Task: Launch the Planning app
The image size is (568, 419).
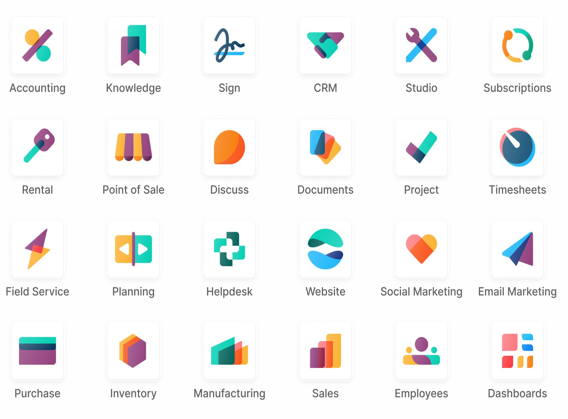Action: 133,249
